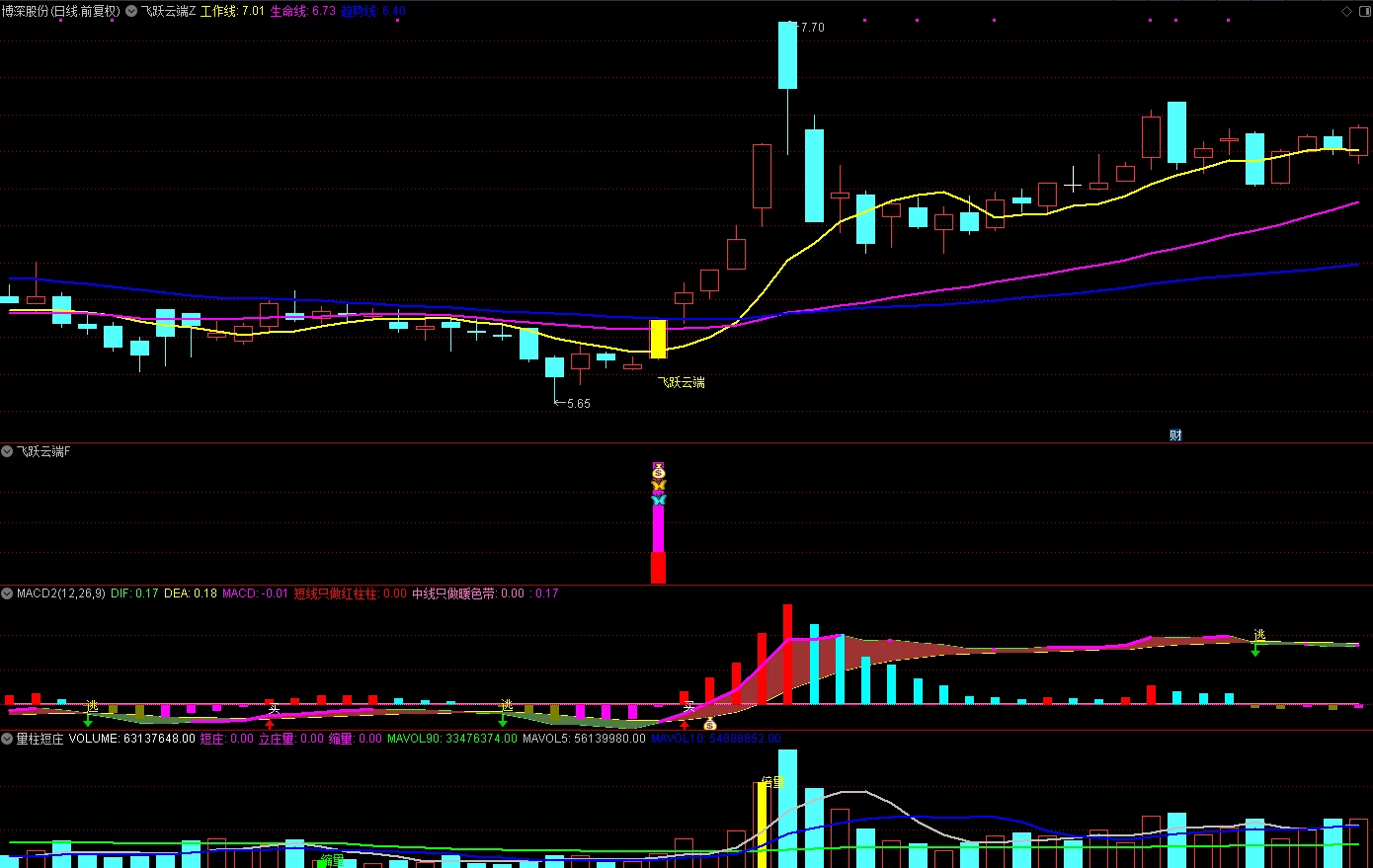Expand the 飞跃云端F panel arrow
This screenshot has height=868, width=1373.
[7, 451]
